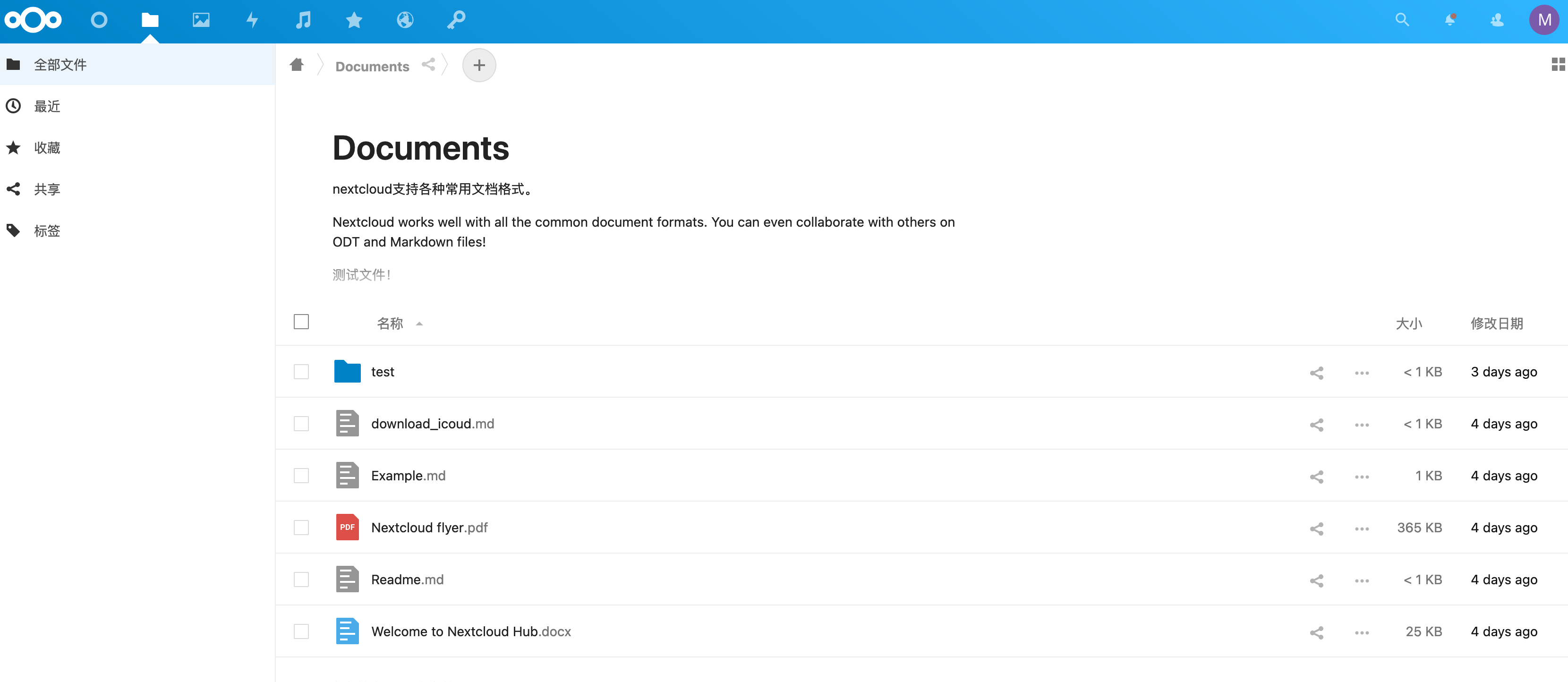1568x682 pixels.
Task: Check the box for Example.md
Action: point(301,475)
